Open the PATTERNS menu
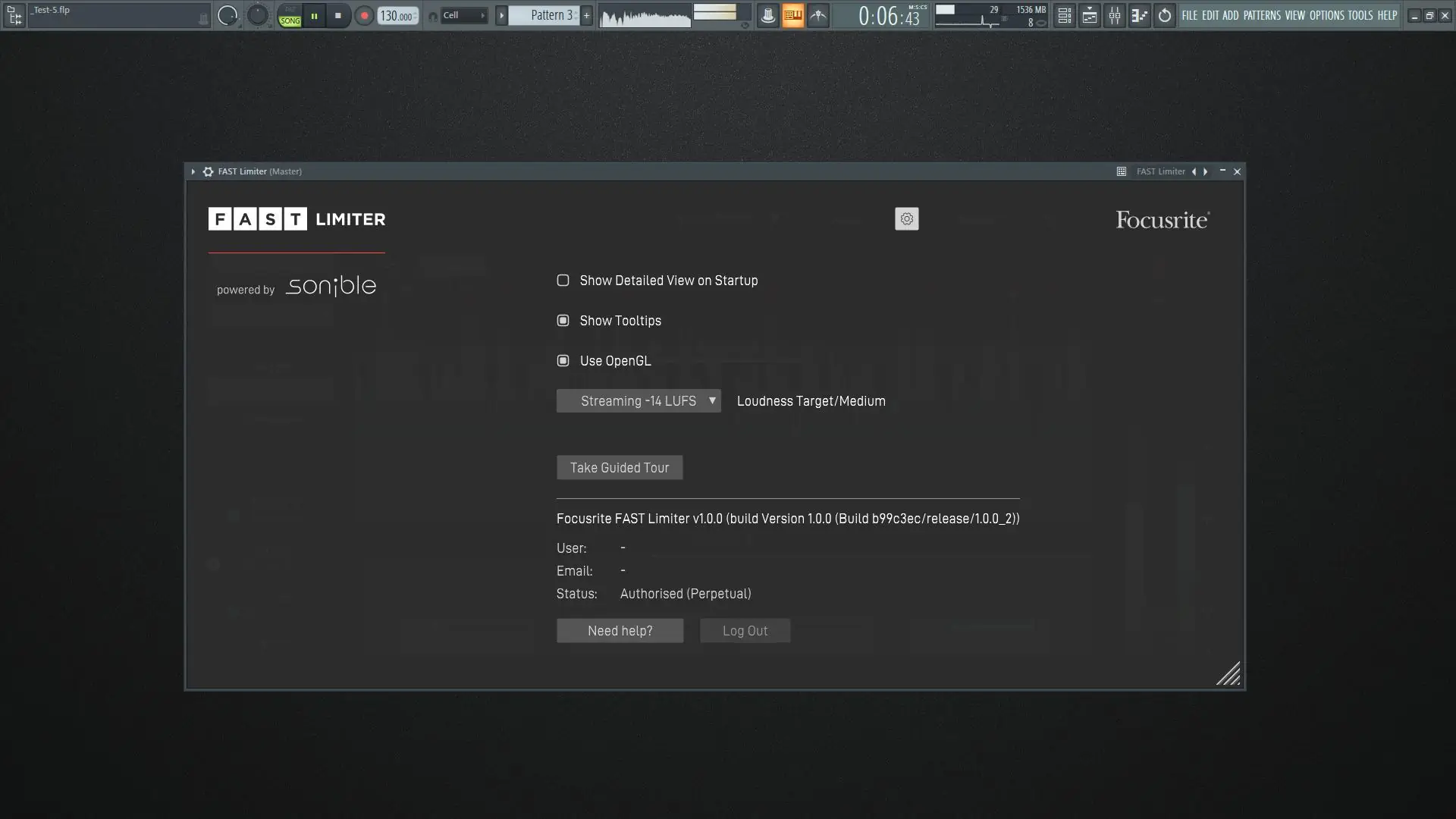This screenshot has width=1456, height=819. point(1262,15)
